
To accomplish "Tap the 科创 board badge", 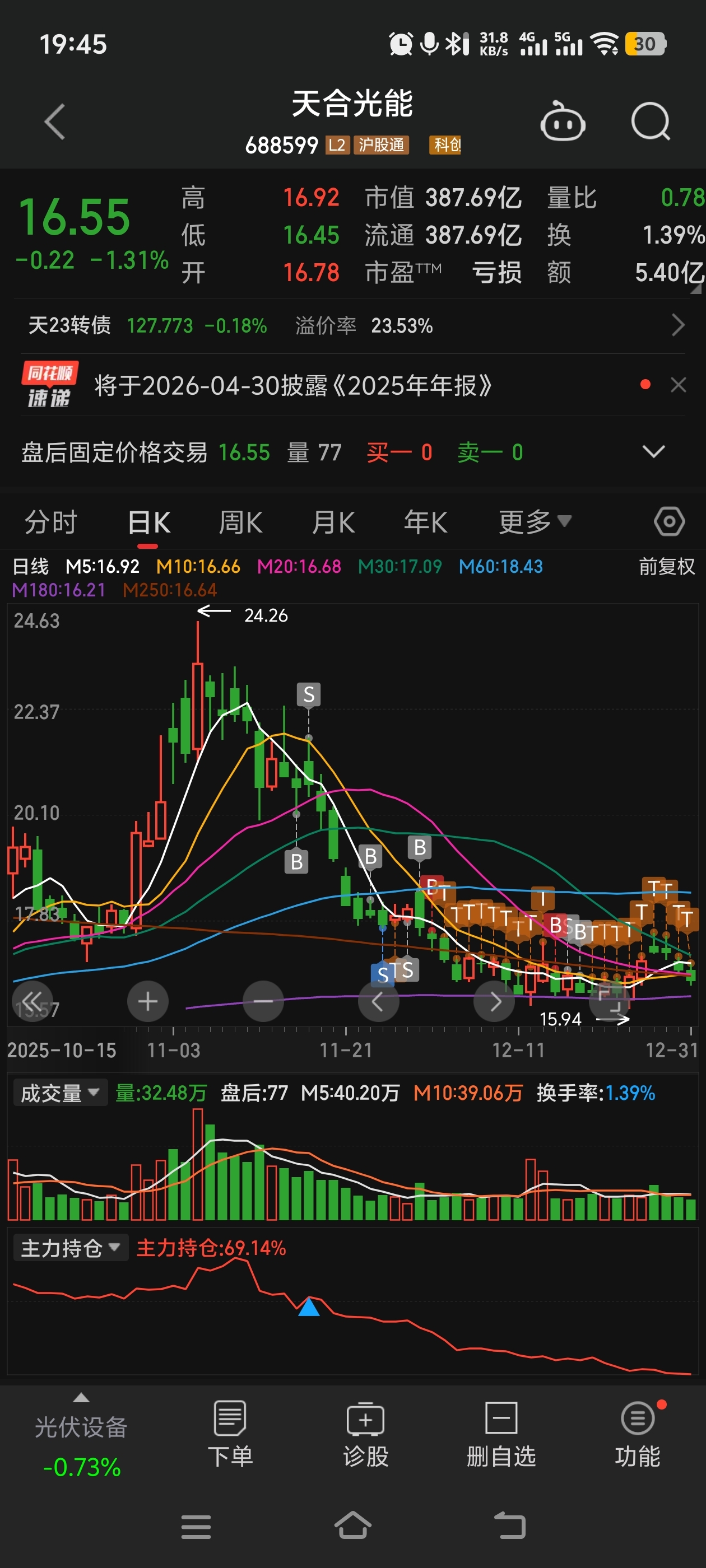I will [445, 145].
